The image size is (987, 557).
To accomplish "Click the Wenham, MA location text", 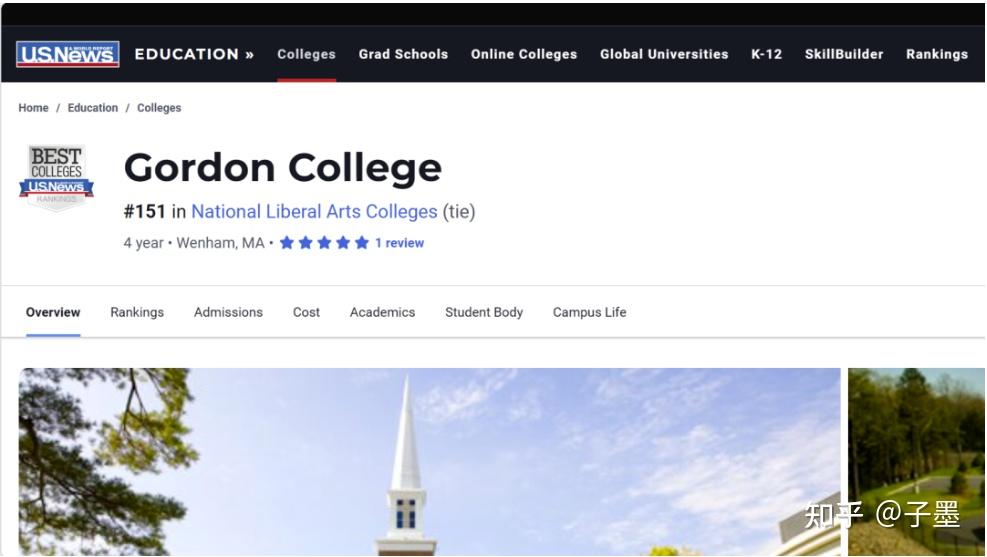I will [220, 243].
